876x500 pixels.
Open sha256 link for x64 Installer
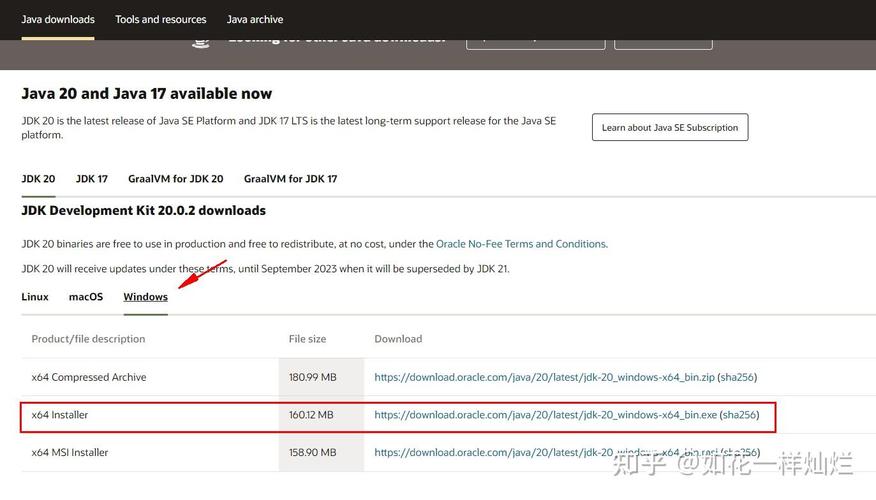pyautogui.click(x=739, y=415)
